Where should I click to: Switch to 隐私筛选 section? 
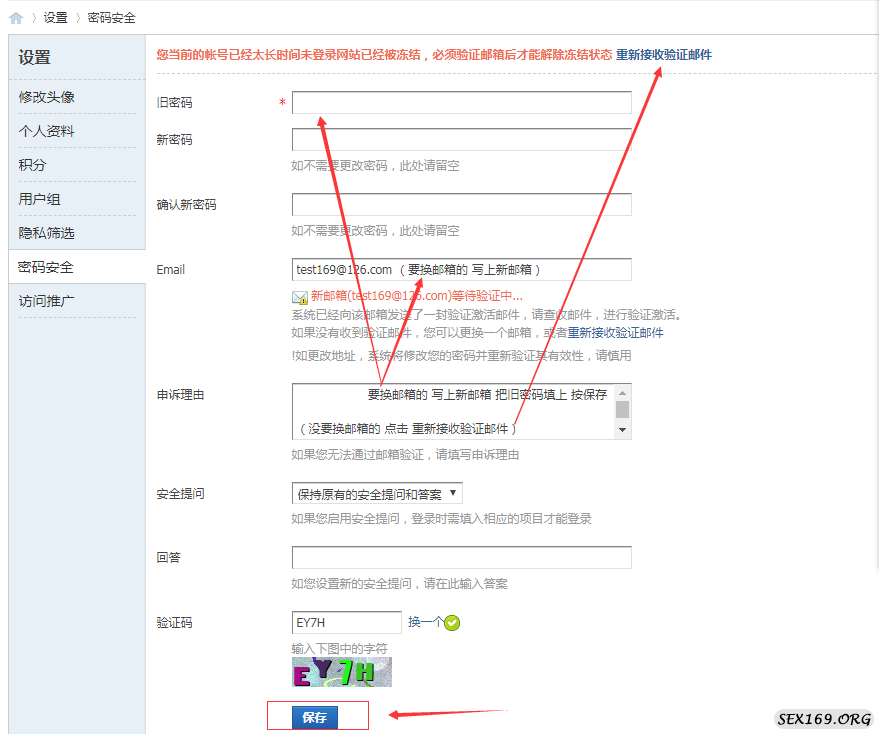pyautogui.click(x=47, y=233)
